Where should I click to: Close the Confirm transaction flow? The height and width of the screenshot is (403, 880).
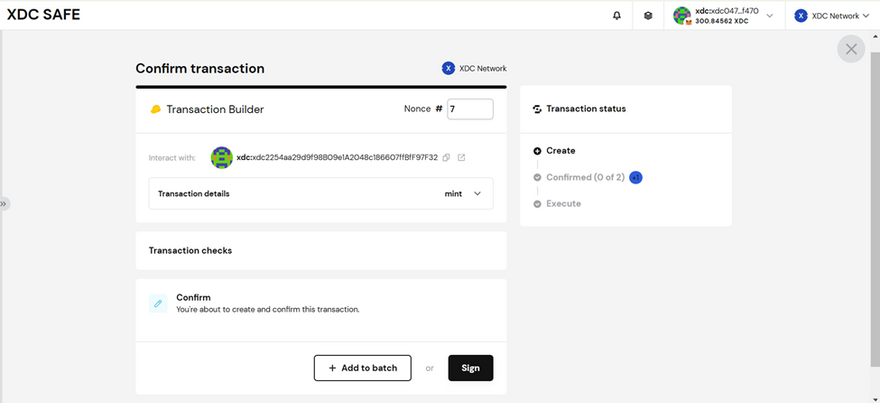pos(851,49)
